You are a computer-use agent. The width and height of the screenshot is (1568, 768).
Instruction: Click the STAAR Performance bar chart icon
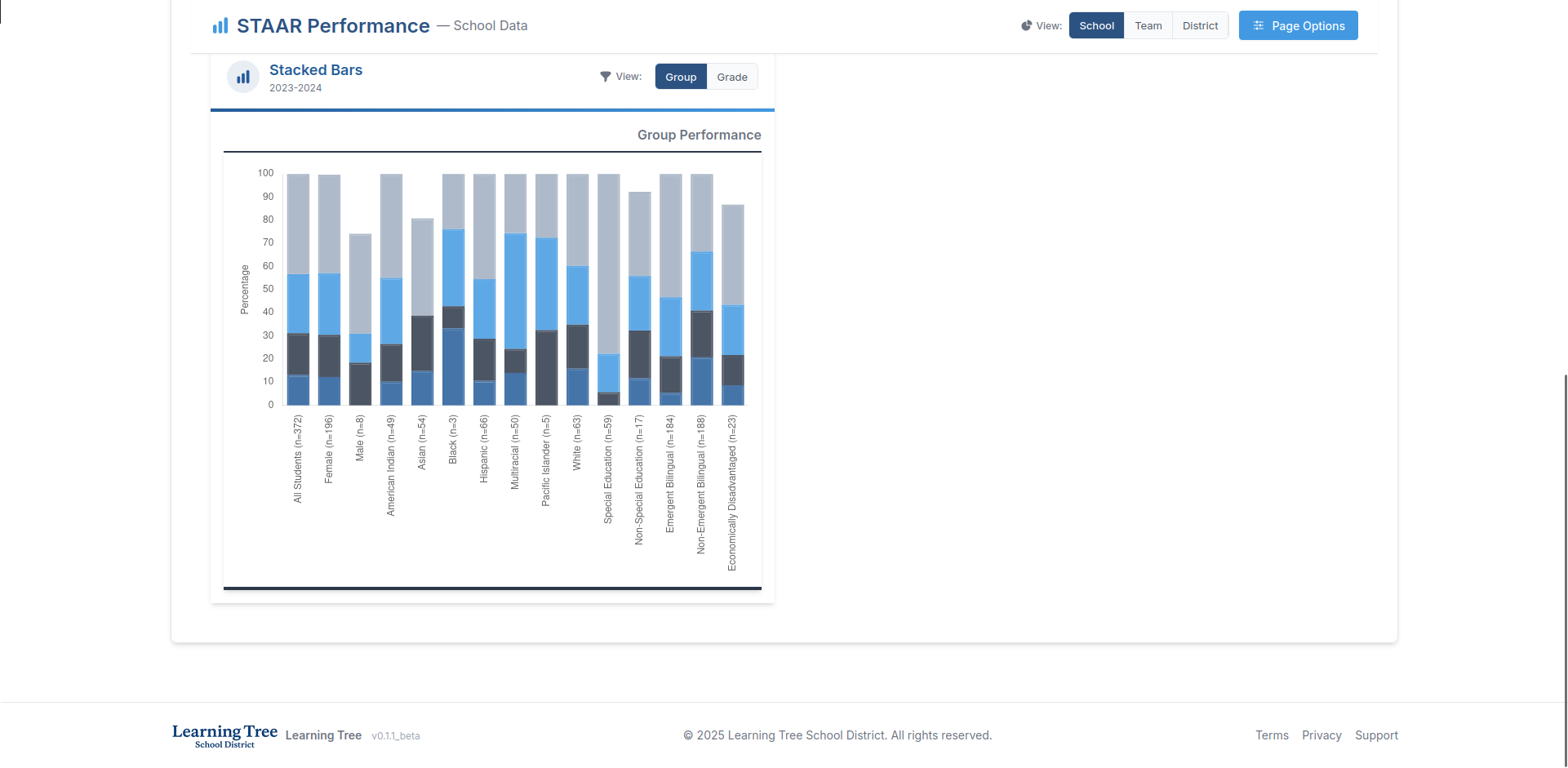[220, 26]
